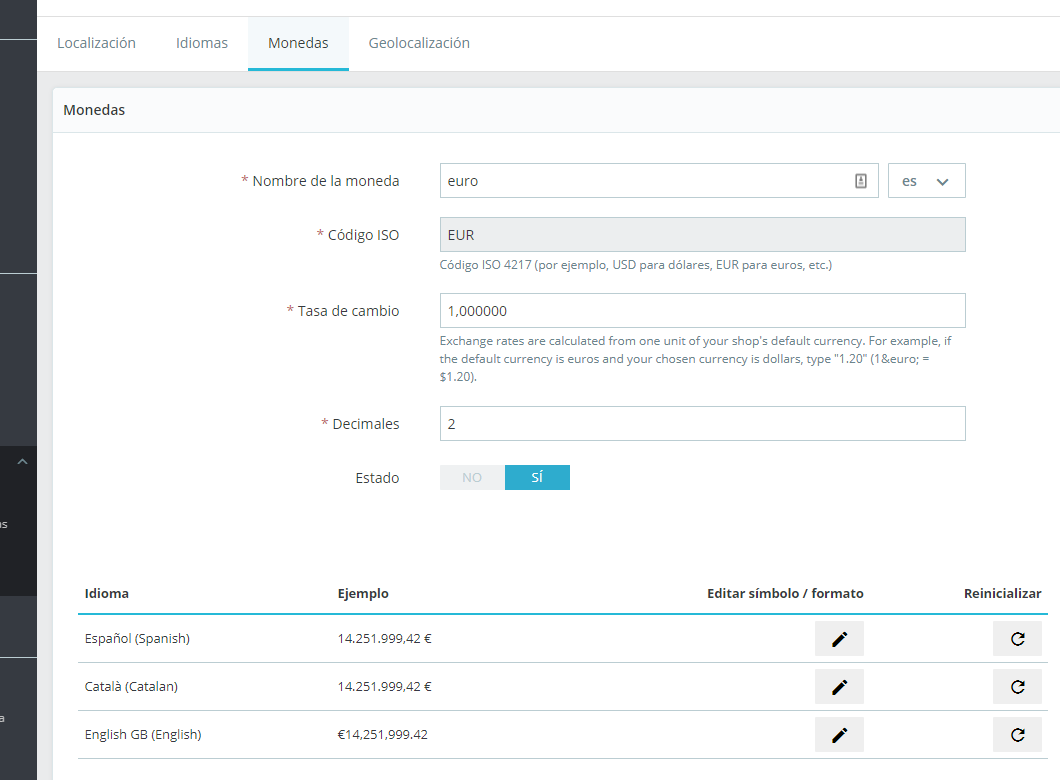This screenshot has width=1060, height=780.
Task: Edit symbol format for Català row
Action: (x=839, y=687)
